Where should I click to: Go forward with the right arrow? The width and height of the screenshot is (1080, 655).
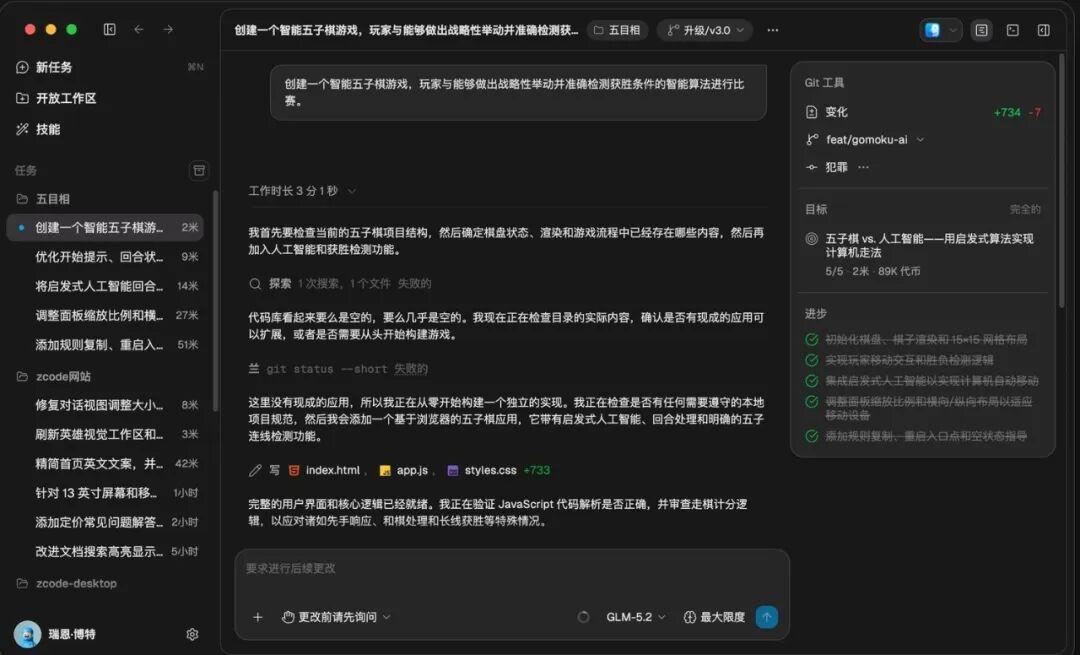168,29
